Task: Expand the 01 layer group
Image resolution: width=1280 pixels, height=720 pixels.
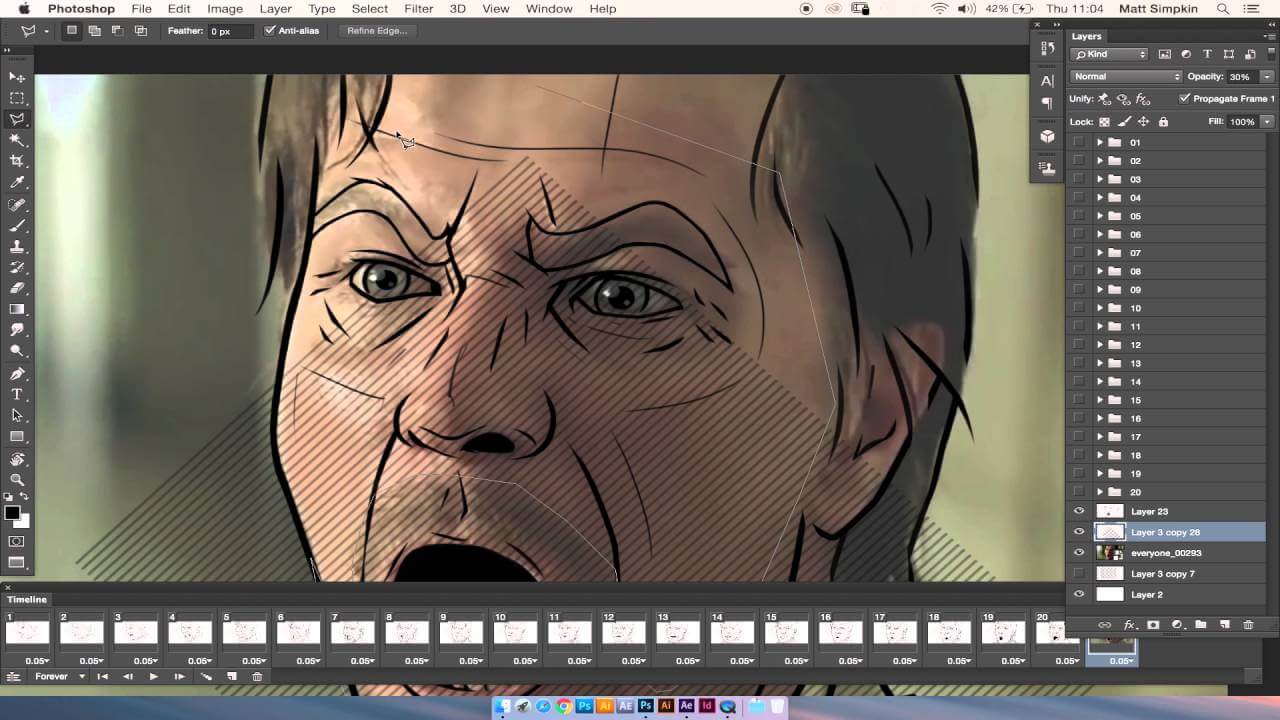Action: point(1099,143)
